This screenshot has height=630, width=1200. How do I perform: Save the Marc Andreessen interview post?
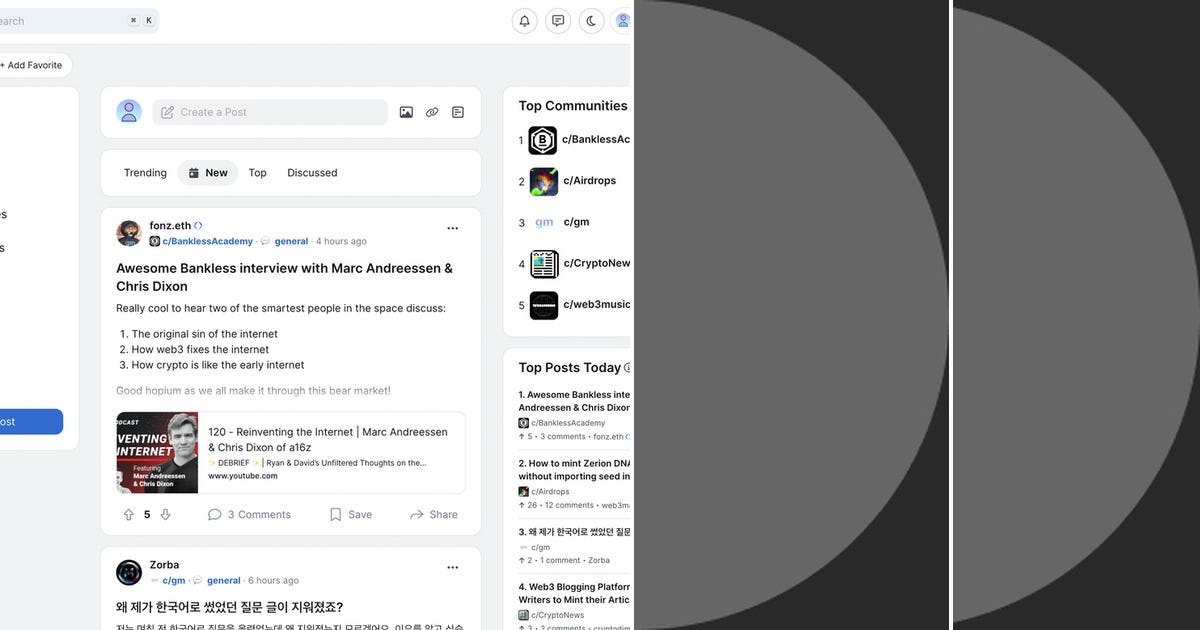point(349,514)
